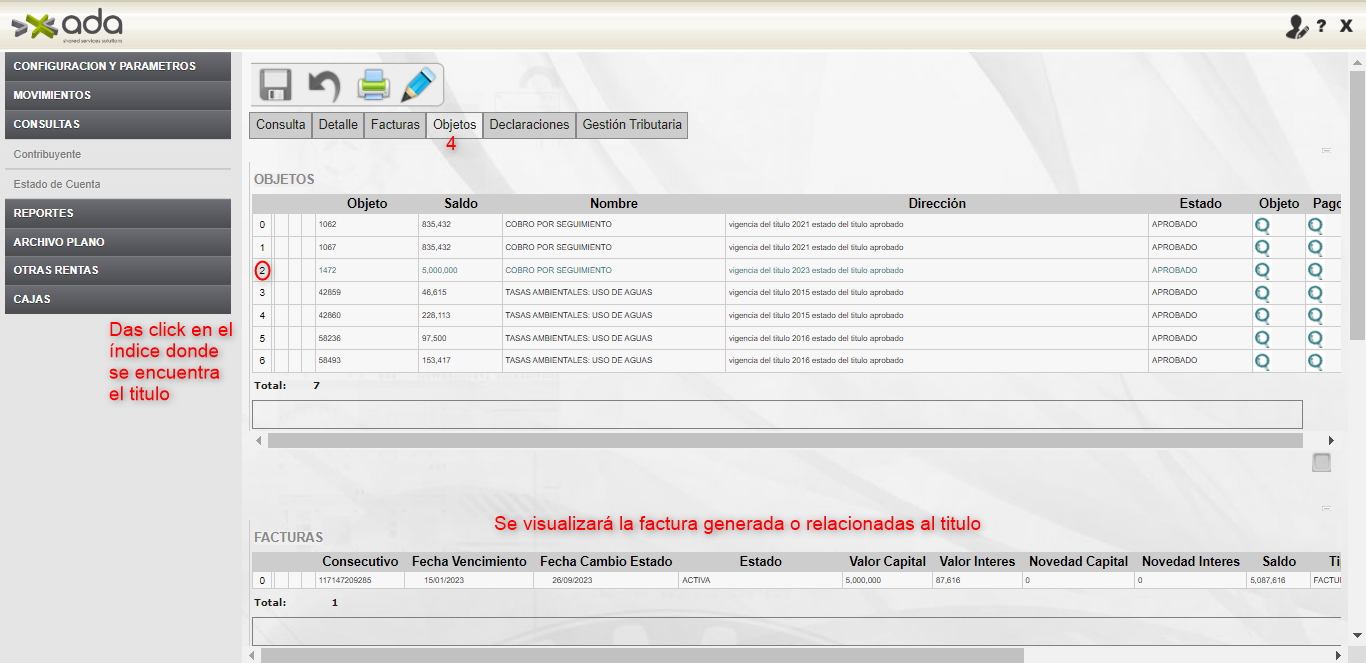The width and height of the screenshot is (1366, 663).
Task: Open the user profile icon at top right
Action: point(1296,27)
